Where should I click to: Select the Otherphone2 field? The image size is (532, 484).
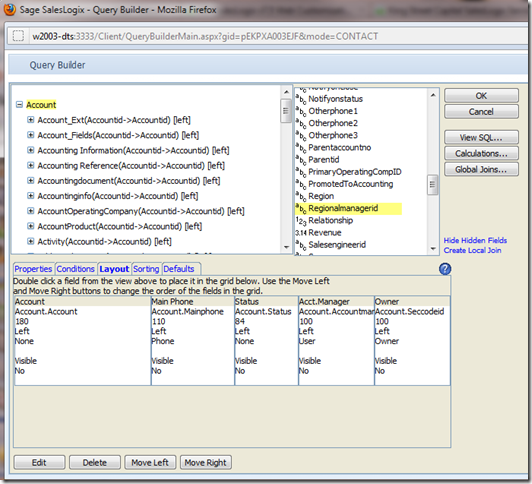(x=333, y=123)
